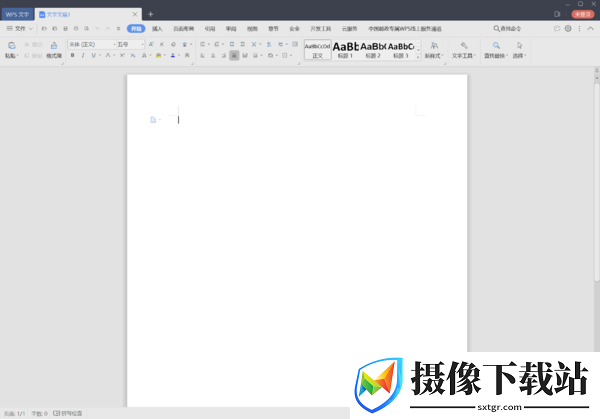Open the 审阅 (Review) ribbon tab
Screen dimensions: 600x419
(x=231, y=29)
